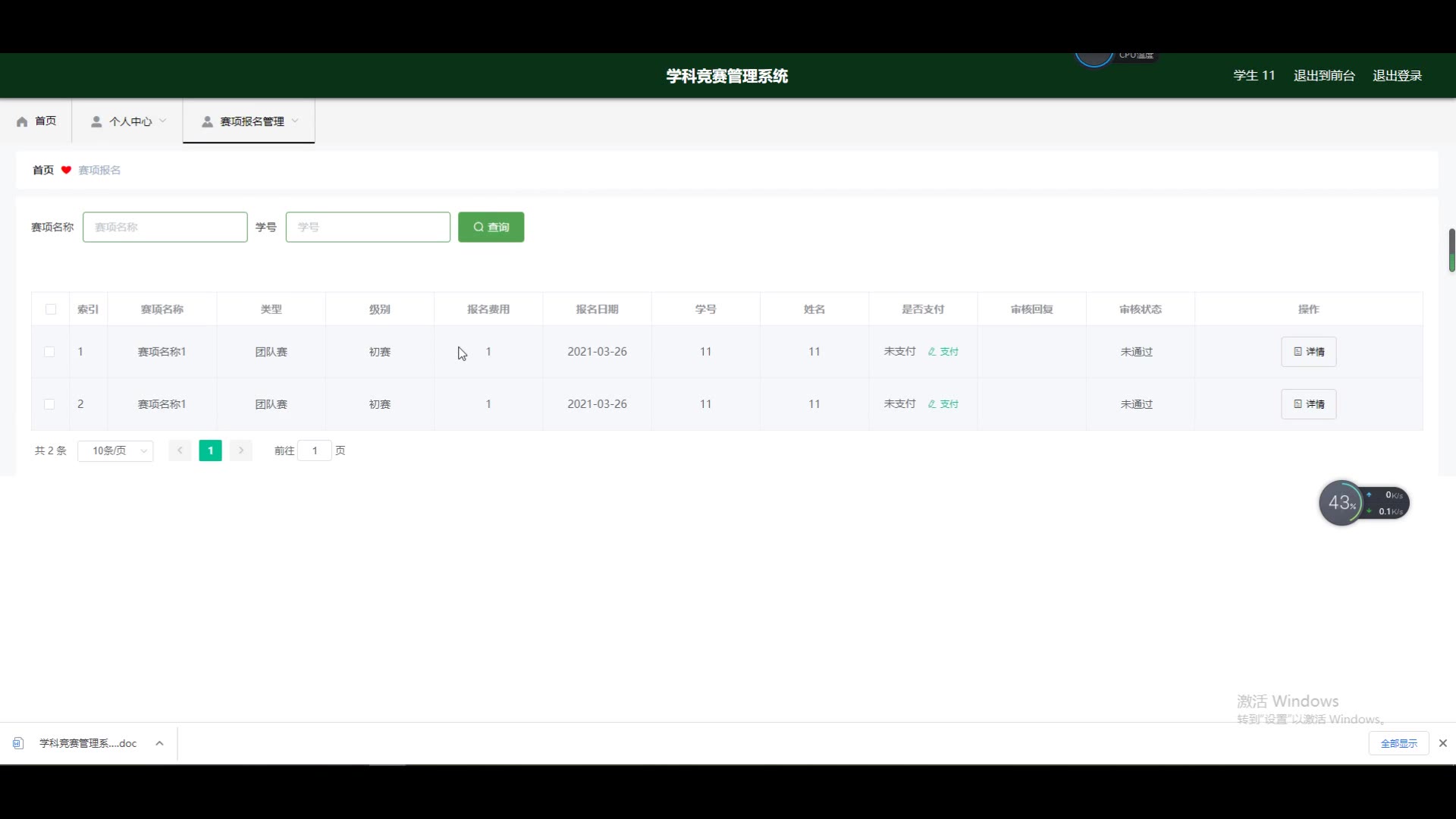Click 退出到前台 in the header
Viewport: 1456px width, 819px height.
[x=1324, y=75]
